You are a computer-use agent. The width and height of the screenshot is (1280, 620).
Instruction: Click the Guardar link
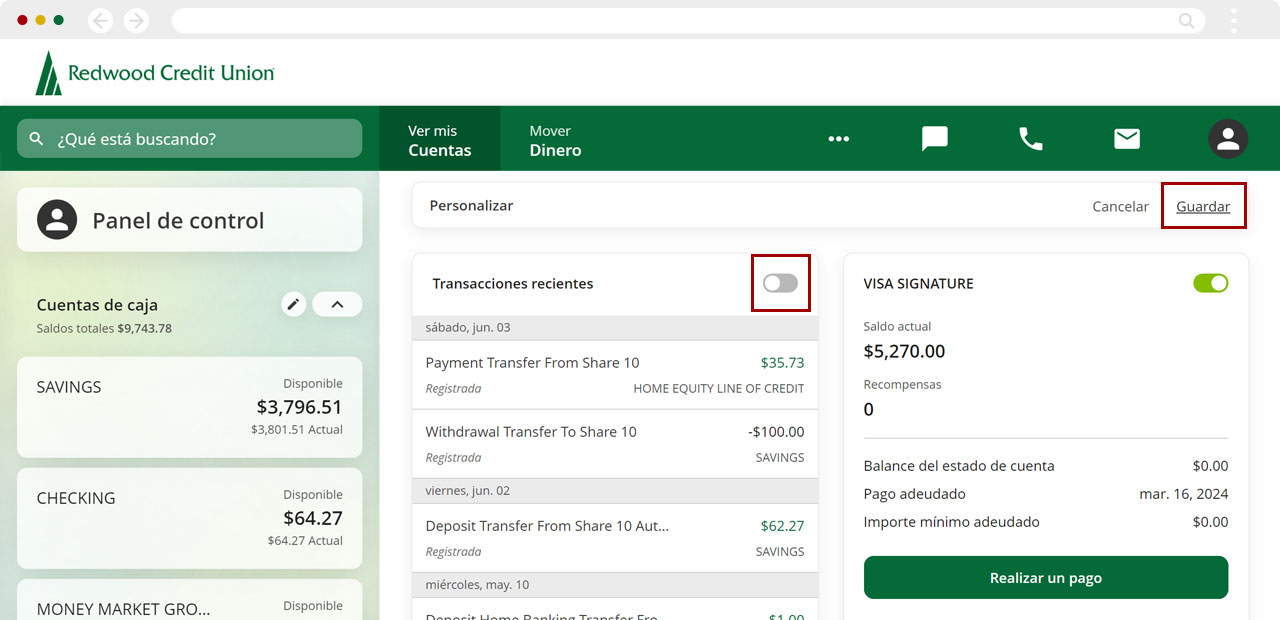(1203, 206)
